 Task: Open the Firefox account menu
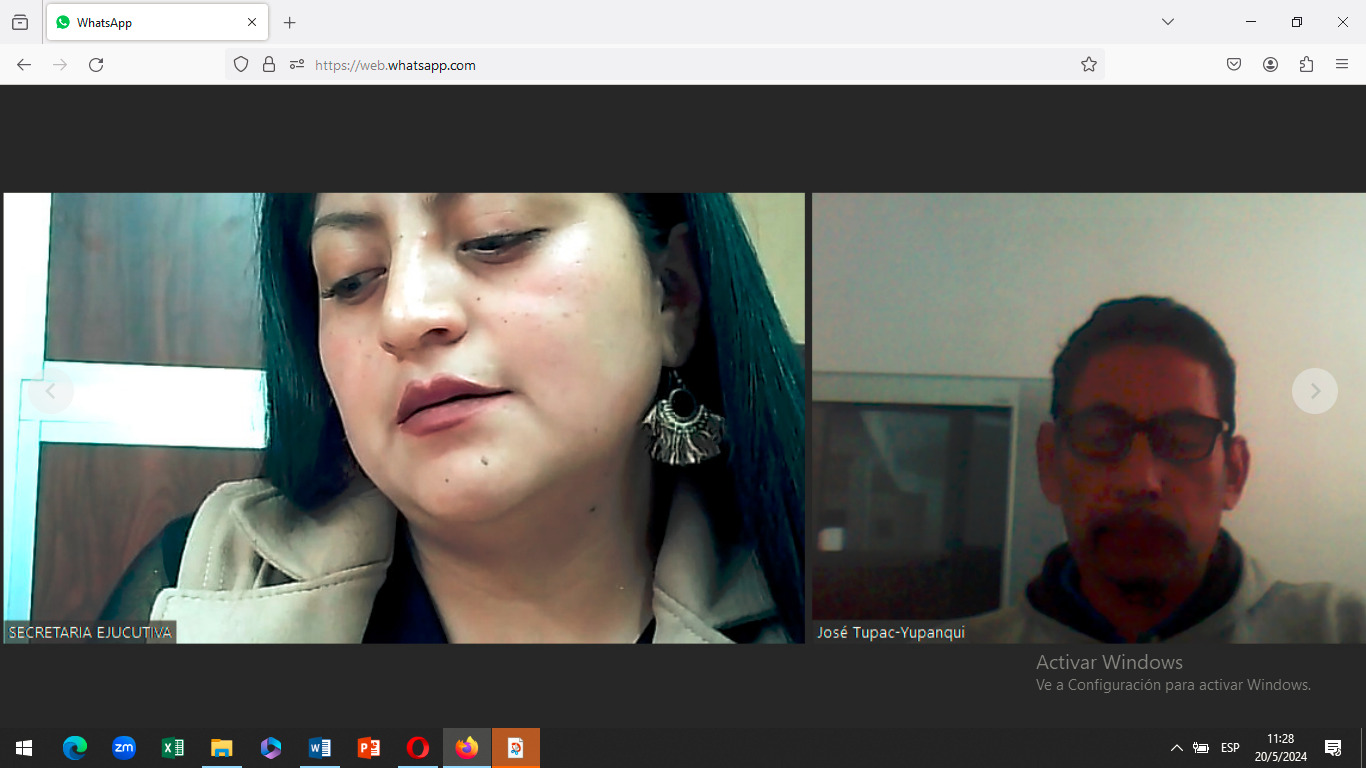coord(1270,65)
